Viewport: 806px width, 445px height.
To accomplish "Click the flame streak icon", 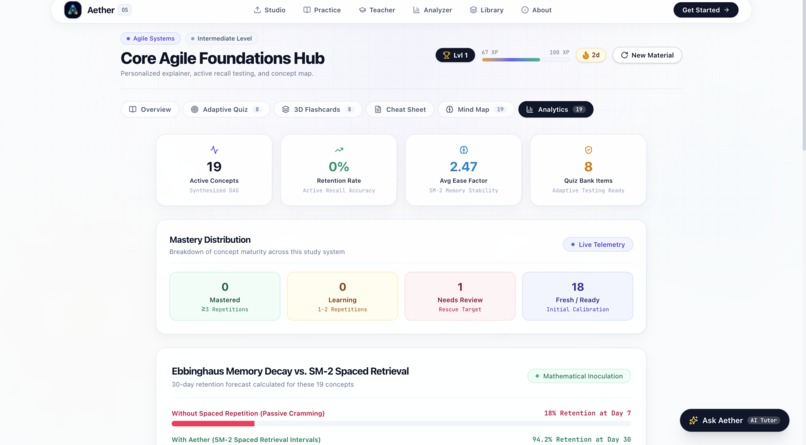I will pos(585,55).
